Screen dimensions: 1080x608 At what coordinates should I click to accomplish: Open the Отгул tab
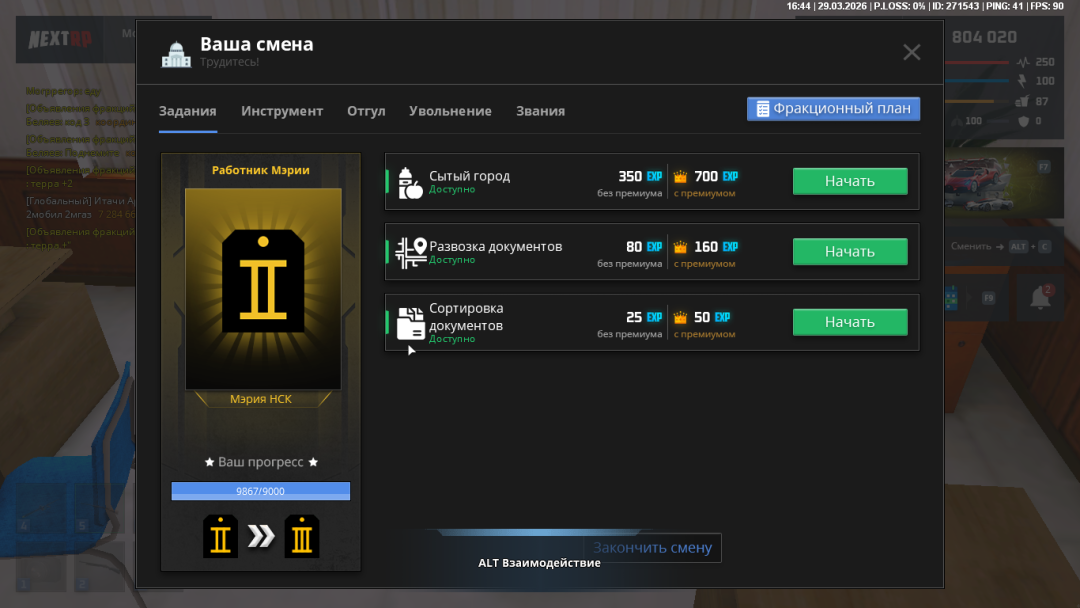click(x=366, y=111)
